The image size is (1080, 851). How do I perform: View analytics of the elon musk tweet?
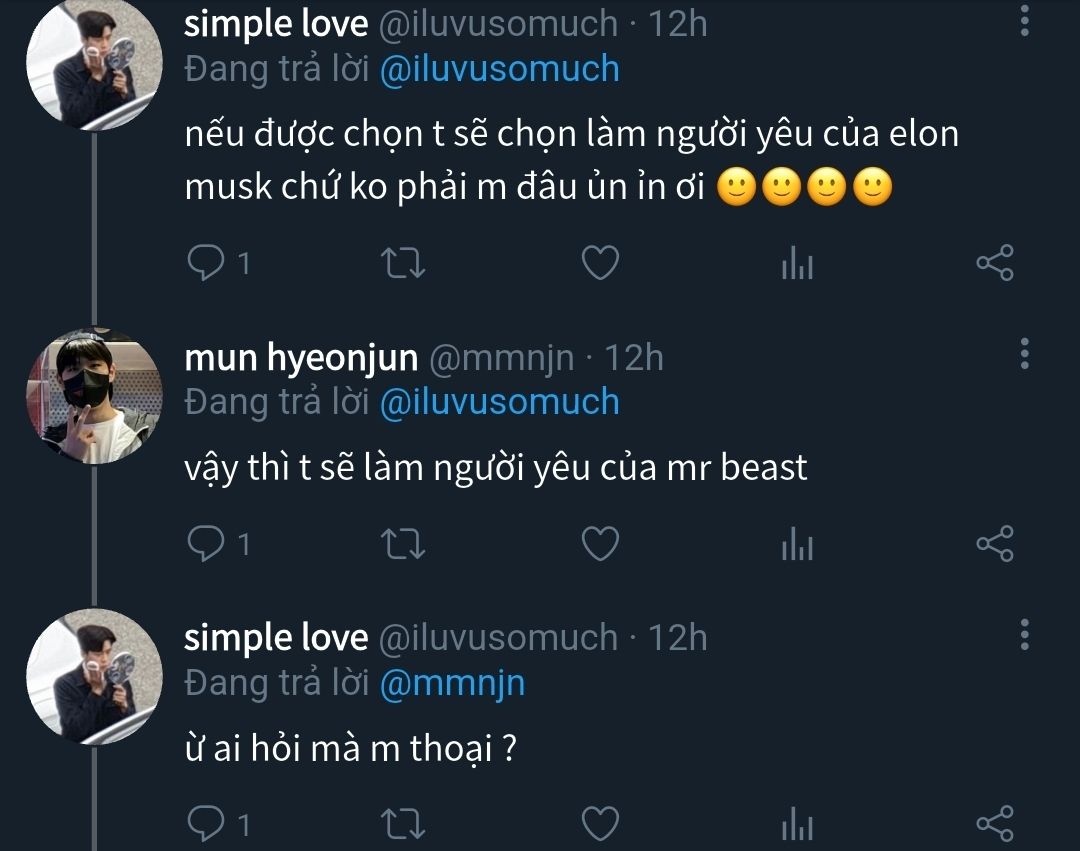tap(797, 264)
